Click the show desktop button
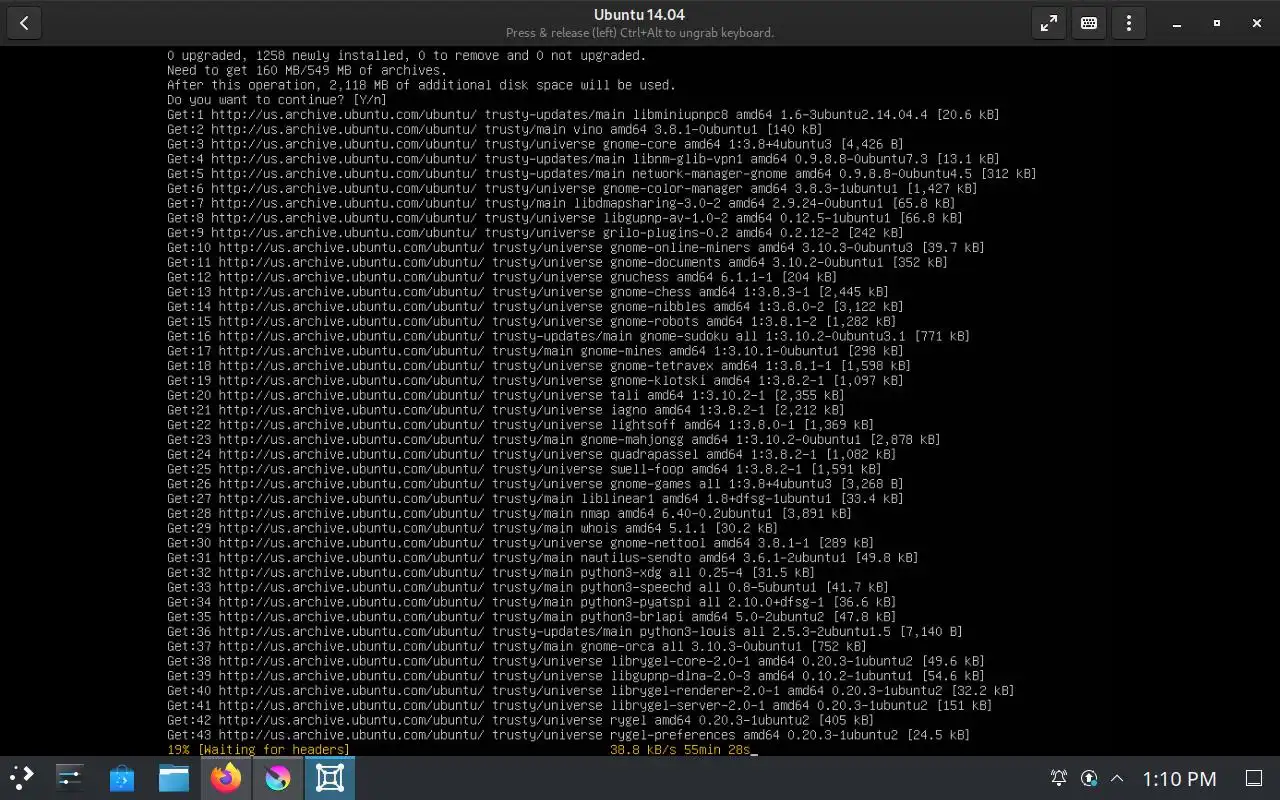 click(1253, 778)
